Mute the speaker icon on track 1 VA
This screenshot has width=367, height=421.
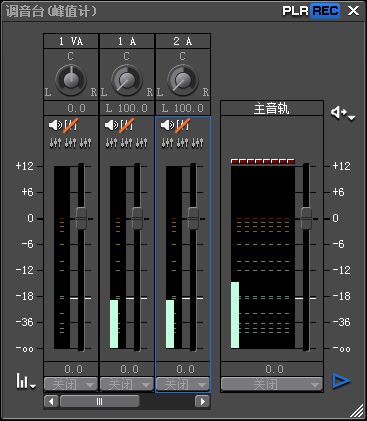55,125
